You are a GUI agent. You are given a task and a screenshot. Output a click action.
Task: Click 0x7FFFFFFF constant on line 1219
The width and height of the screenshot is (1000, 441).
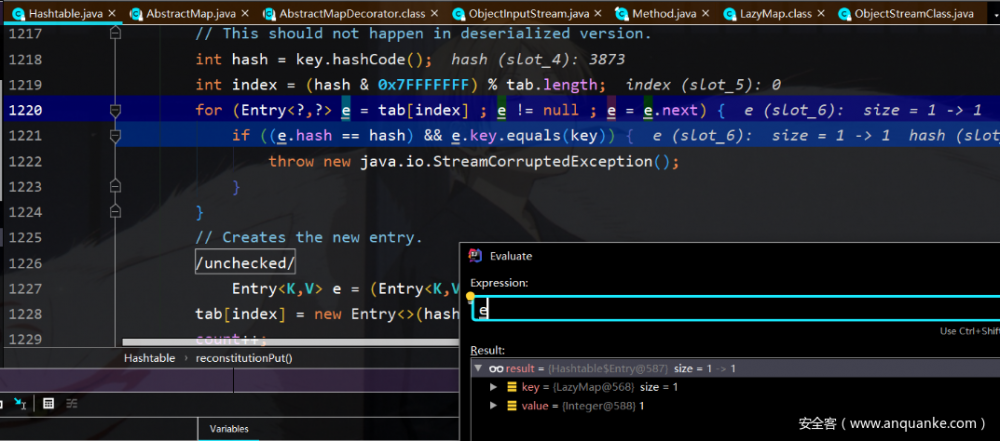[423, 85]
